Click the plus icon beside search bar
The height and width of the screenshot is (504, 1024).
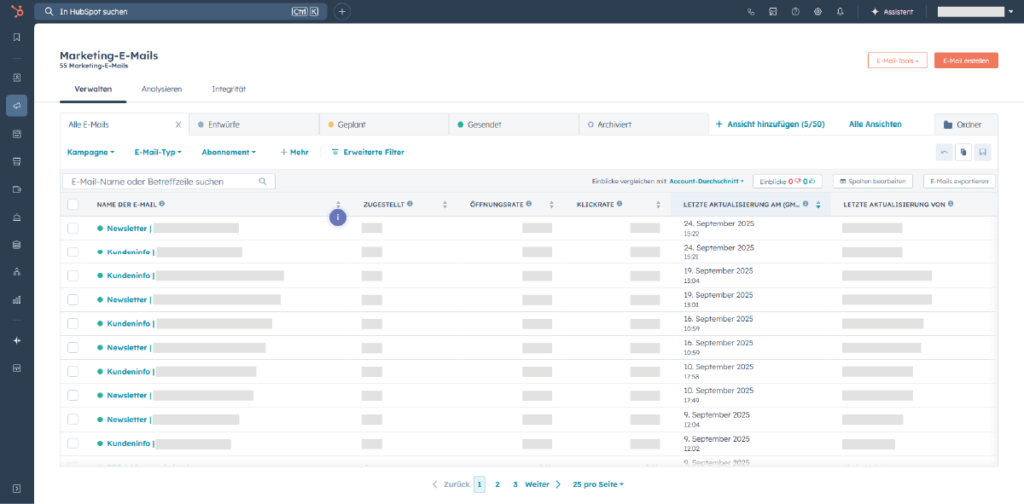[x=342, y=12]
